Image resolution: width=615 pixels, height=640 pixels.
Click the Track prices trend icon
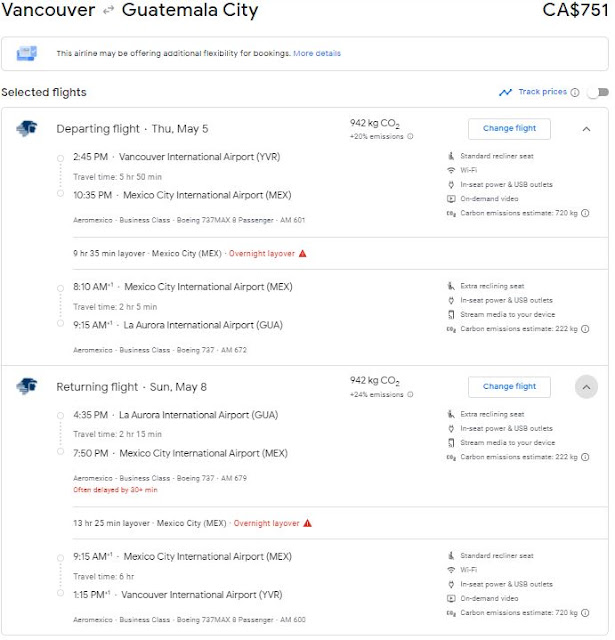click(505, 92)
